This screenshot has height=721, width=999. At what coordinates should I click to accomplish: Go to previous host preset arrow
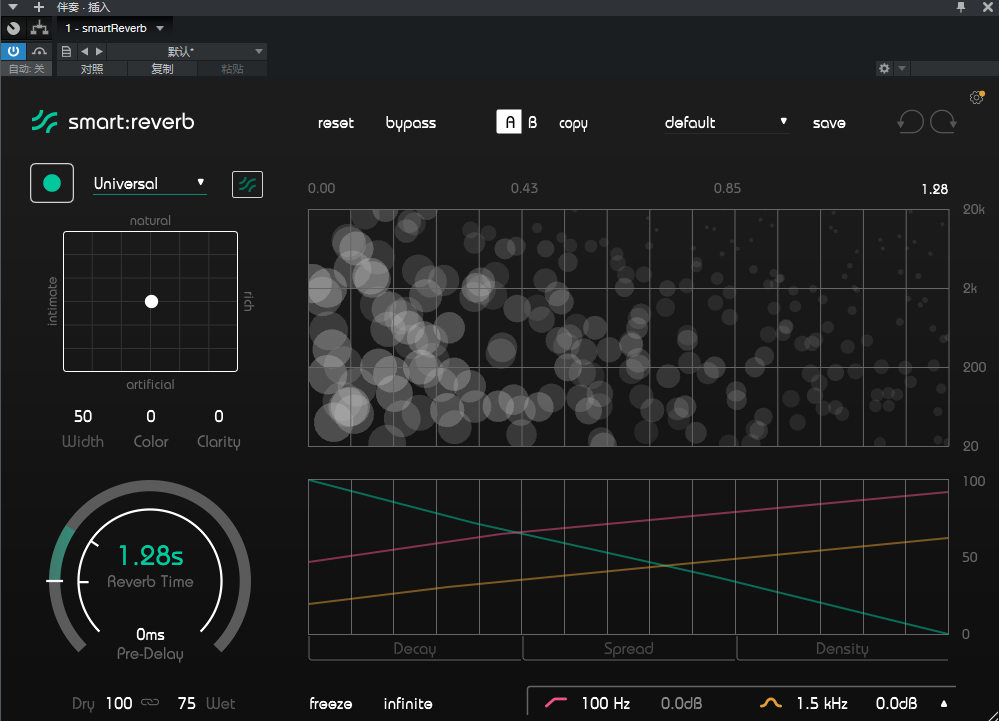[85, 52]
